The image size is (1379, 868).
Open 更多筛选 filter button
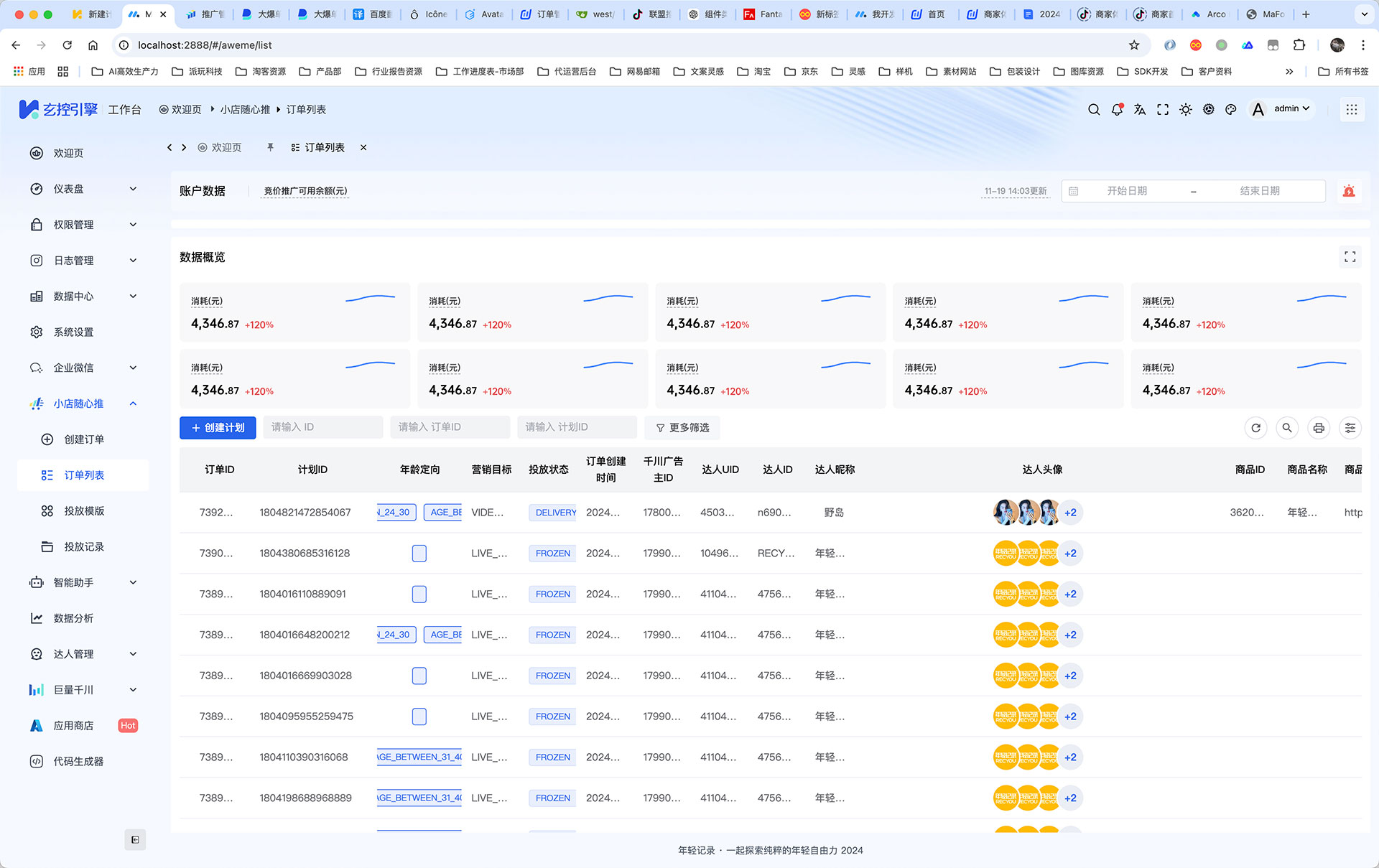(x=682, y=427)
